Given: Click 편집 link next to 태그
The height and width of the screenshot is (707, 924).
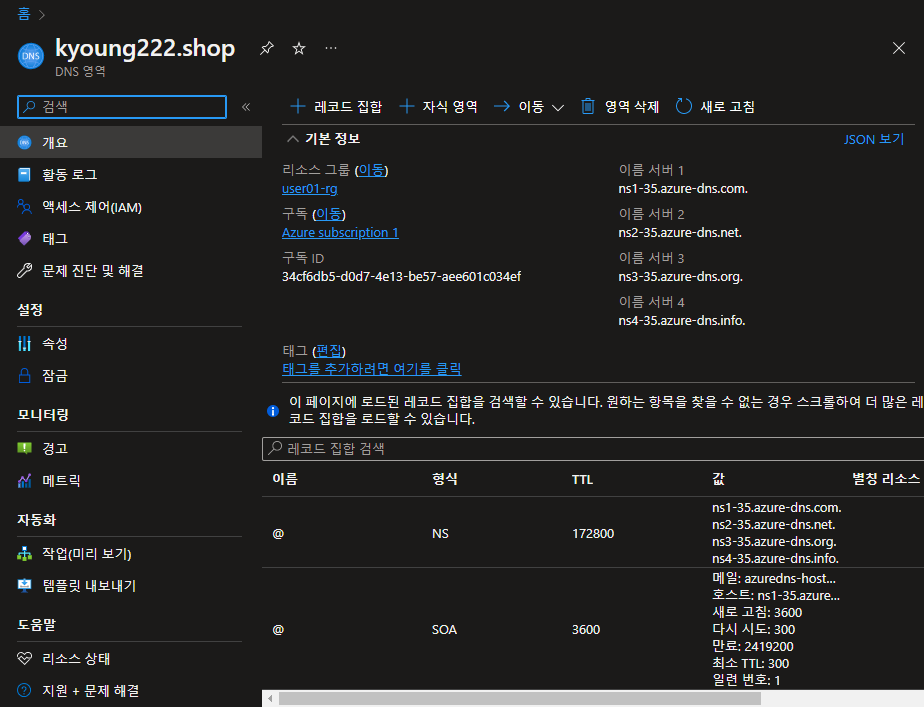Looking at the screenshot, I should 329,351.
